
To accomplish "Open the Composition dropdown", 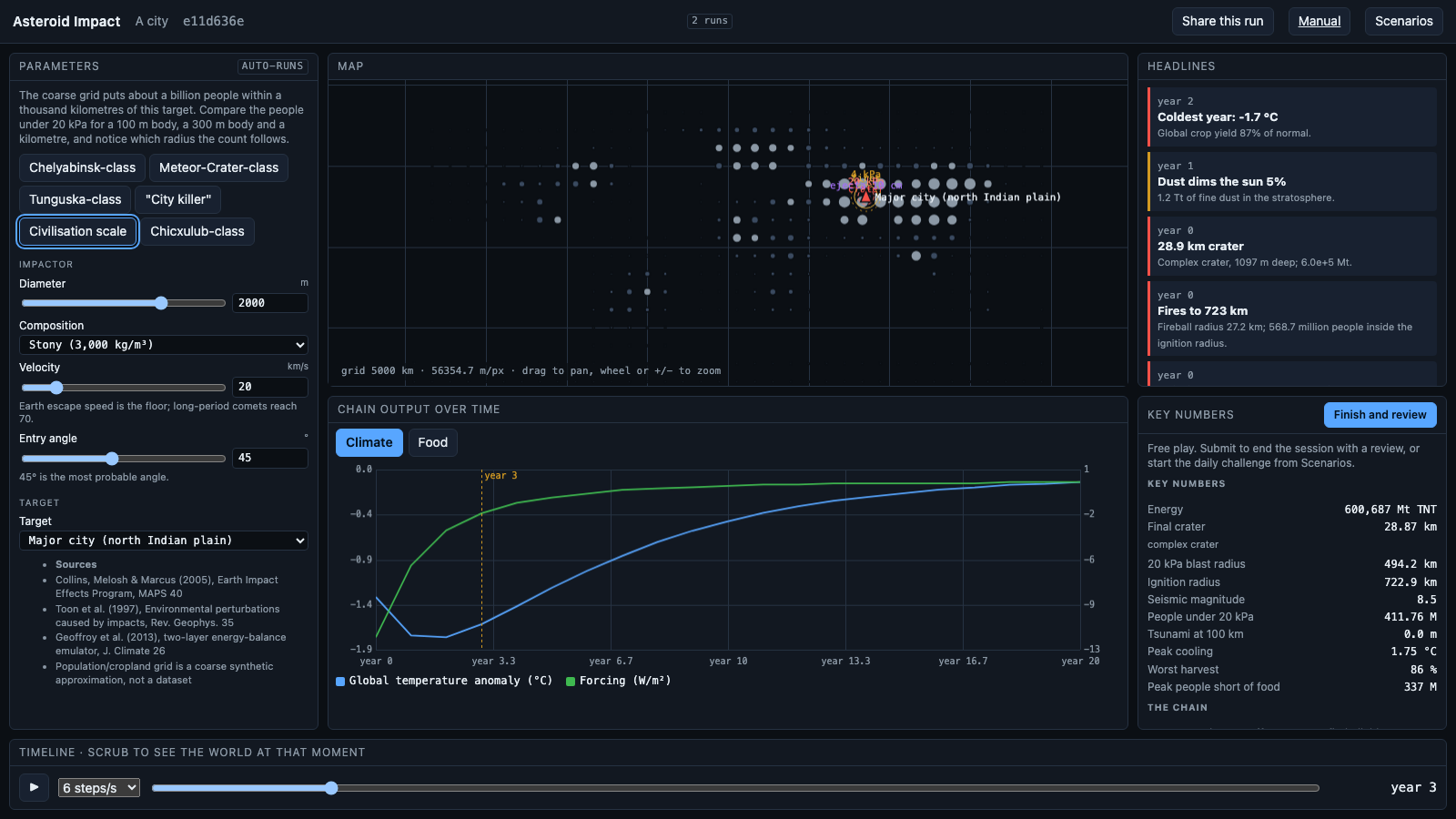I will pos(164,345).
